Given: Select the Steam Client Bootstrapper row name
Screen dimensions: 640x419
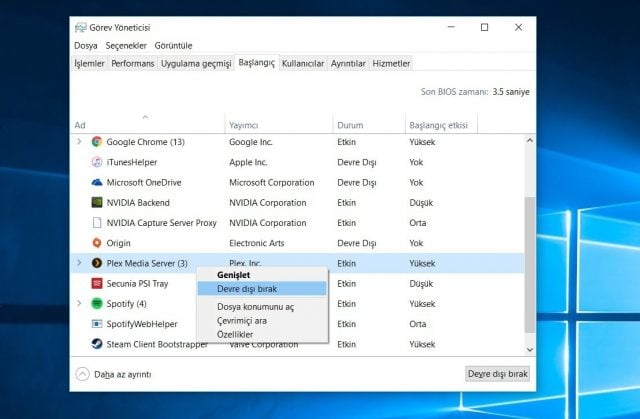Looking at the screenshot, I should click(x=157, y=344).
